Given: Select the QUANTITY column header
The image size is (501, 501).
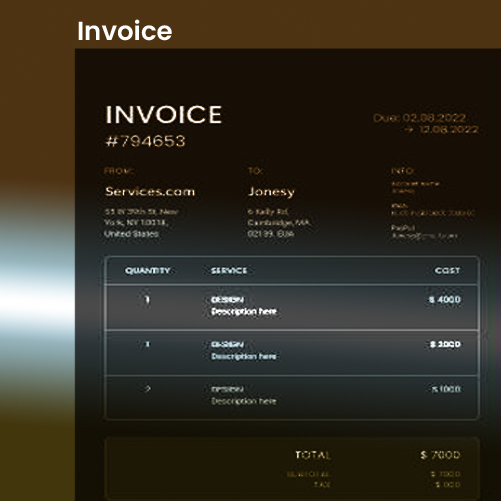Looking at the screenshot, I should [148, 270].
